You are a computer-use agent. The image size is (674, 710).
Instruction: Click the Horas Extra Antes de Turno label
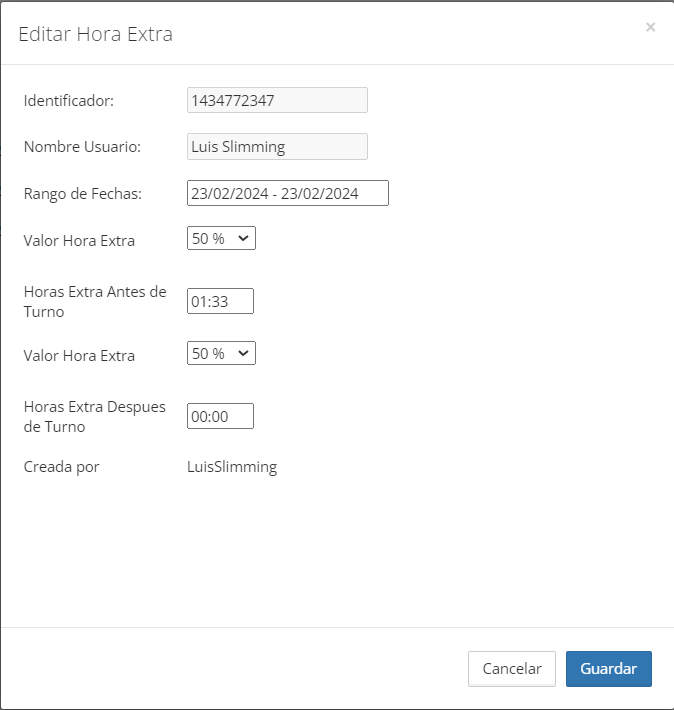[95, 301]
